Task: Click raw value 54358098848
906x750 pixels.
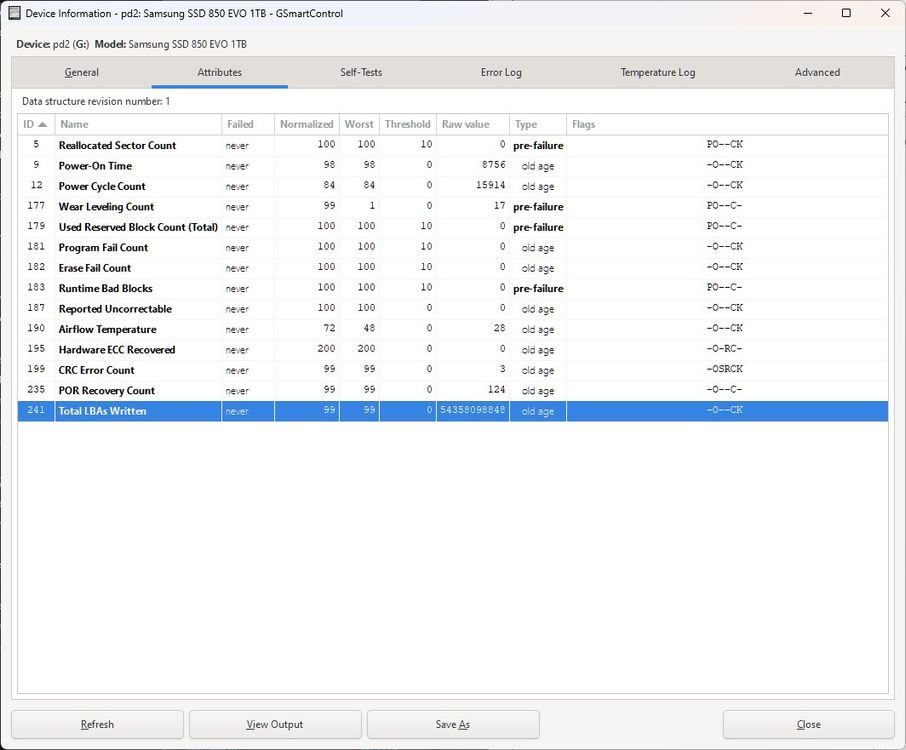Action: tap(473, 410)
